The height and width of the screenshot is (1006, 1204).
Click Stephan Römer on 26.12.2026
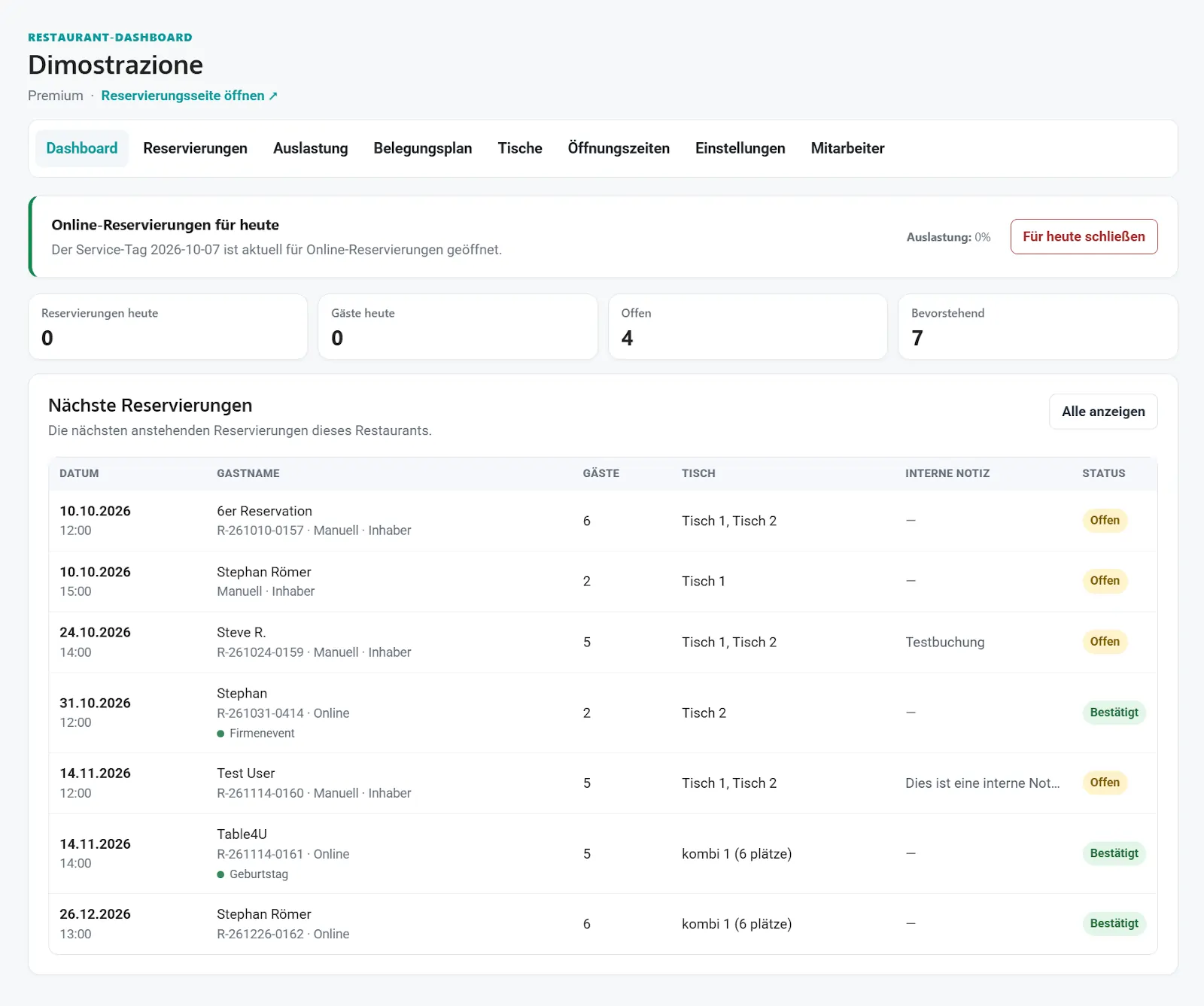pos(264,914)
